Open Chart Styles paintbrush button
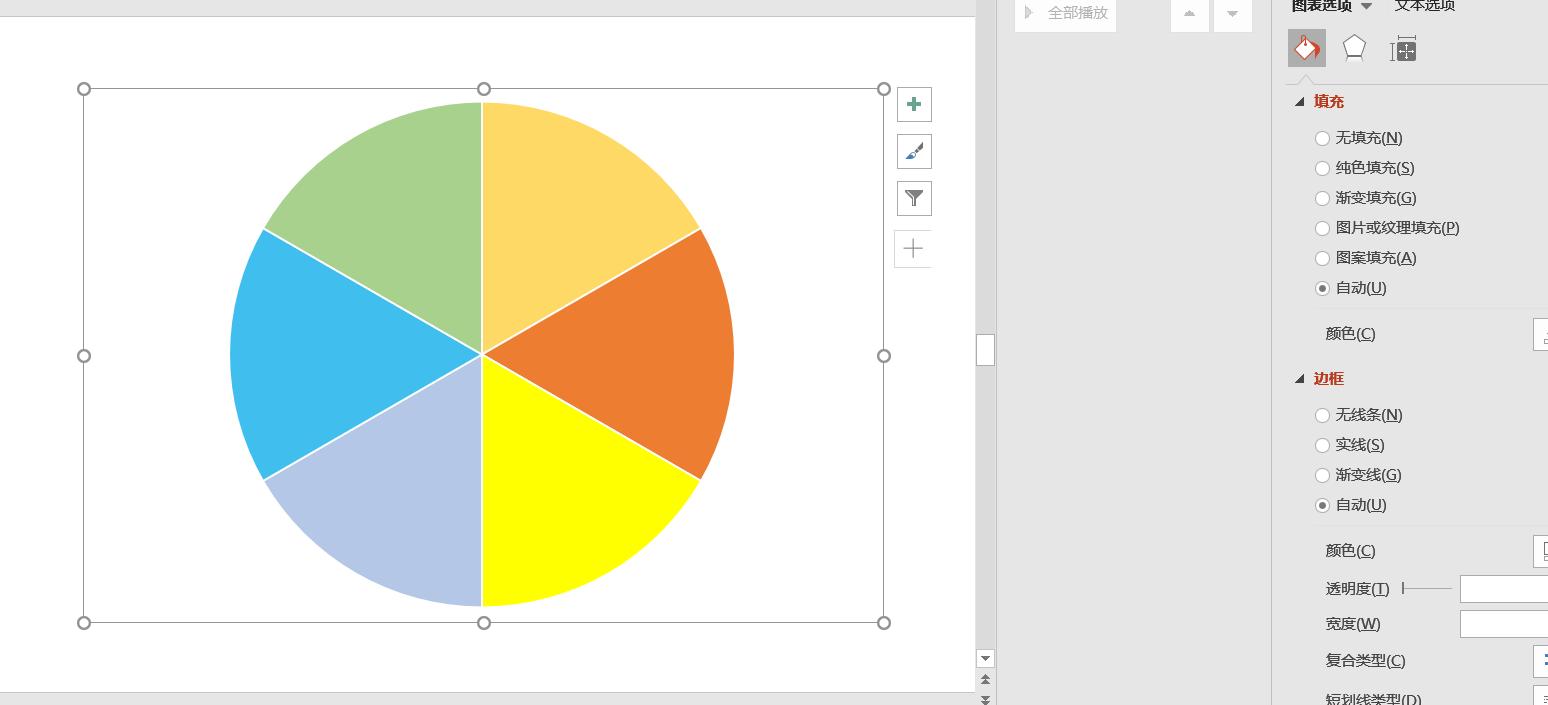 914,151
